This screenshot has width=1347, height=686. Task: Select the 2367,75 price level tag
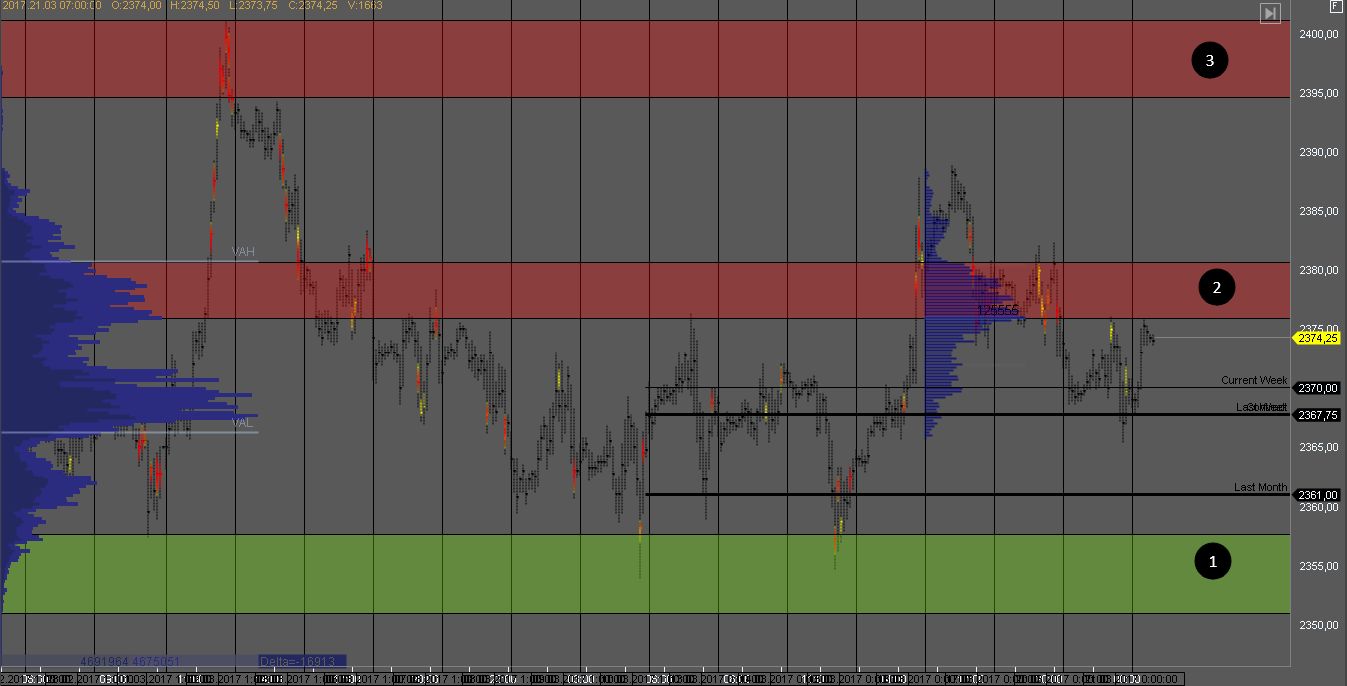coord(1317,415)
